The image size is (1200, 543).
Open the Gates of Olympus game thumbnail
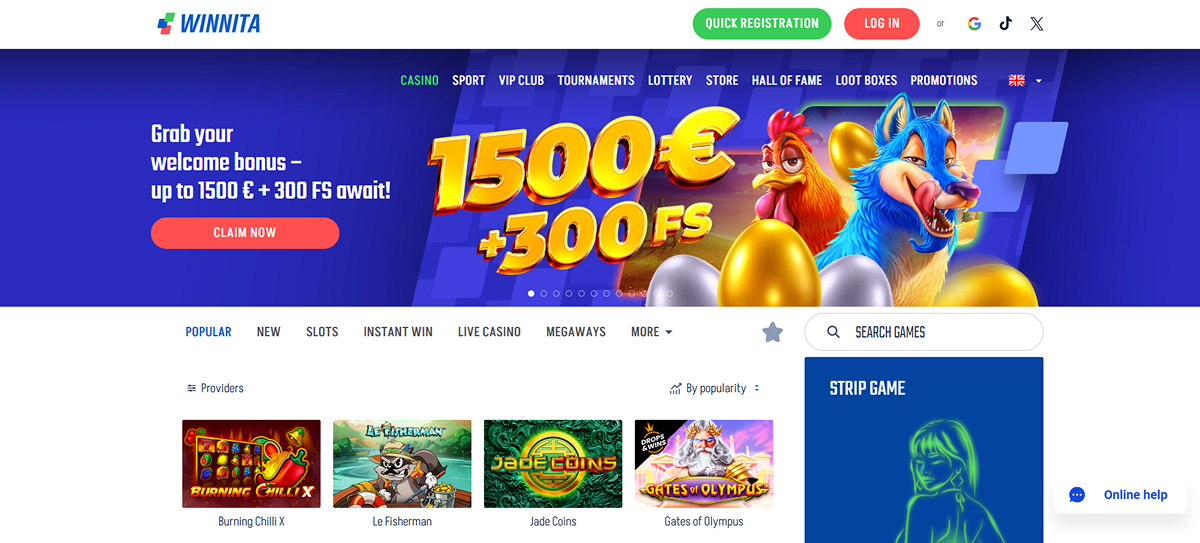[704, 464]
